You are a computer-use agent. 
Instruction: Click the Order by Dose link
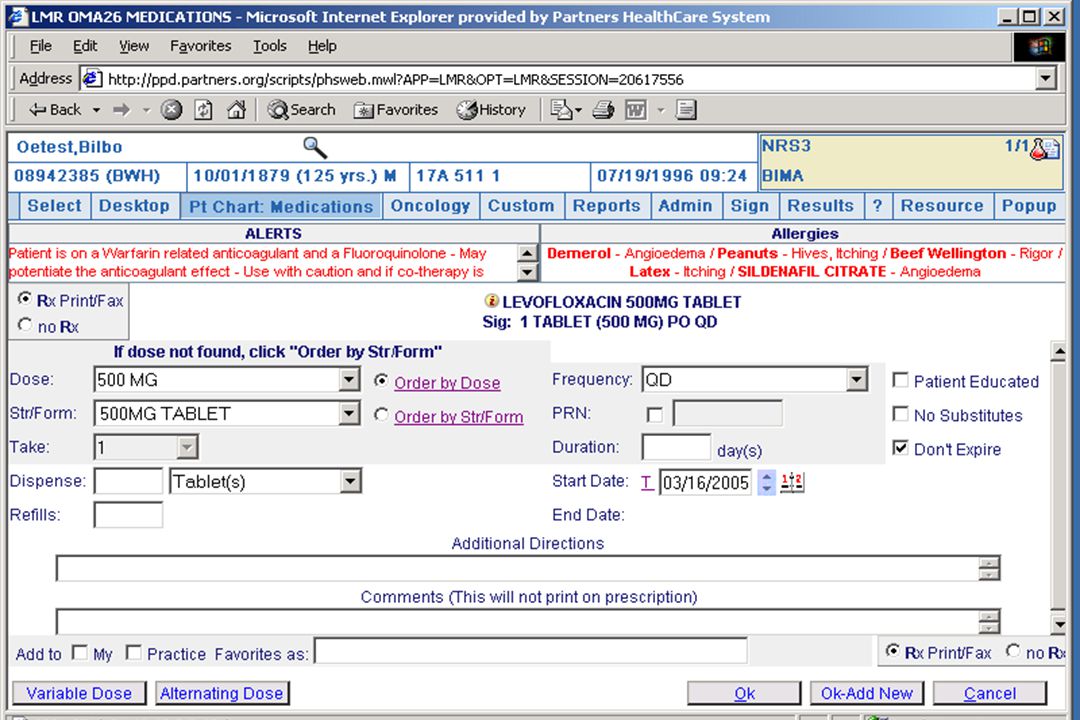447,382
